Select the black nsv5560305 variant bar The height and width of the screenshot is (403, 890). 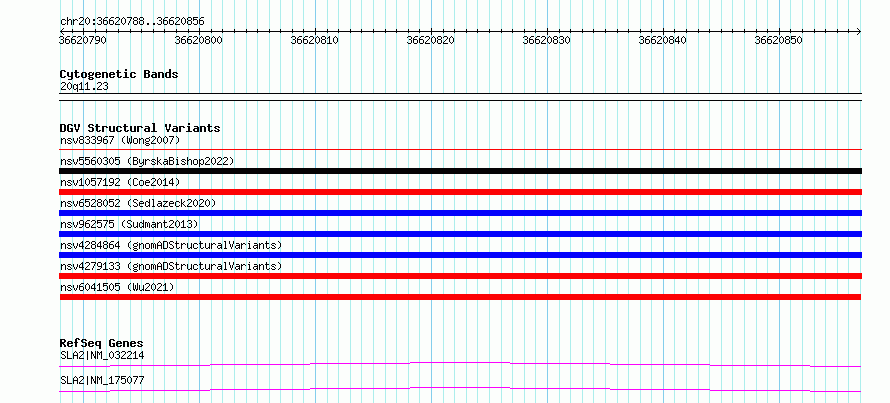click(460, 171)
